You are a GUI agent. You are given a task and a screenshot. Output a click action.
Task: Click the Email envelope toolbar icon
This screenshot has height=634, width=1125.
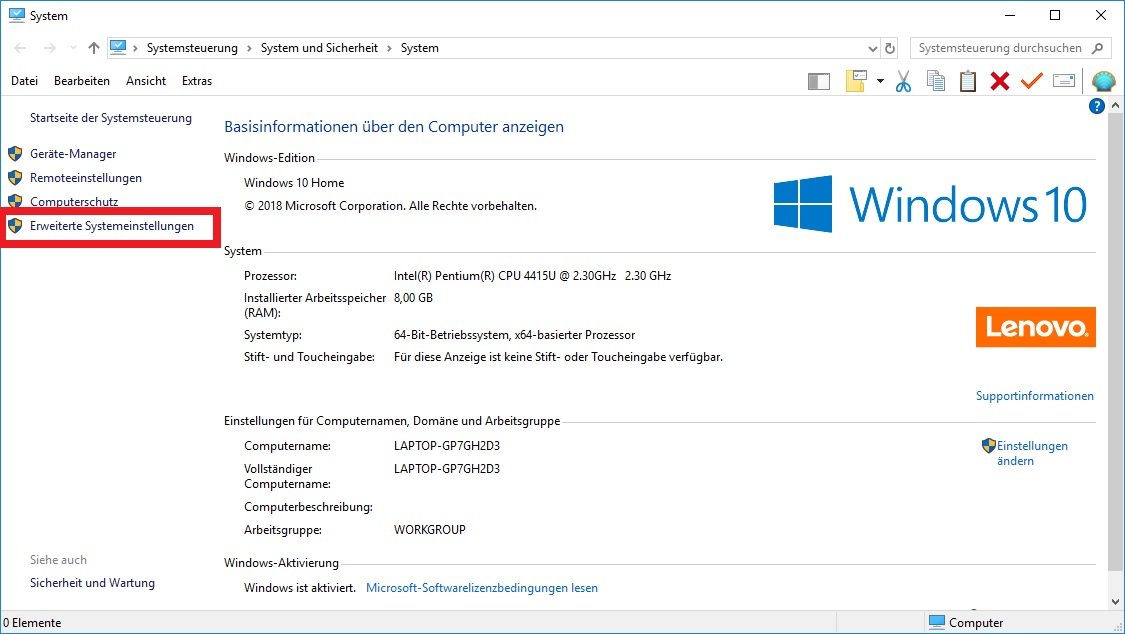coord(1064,81)
